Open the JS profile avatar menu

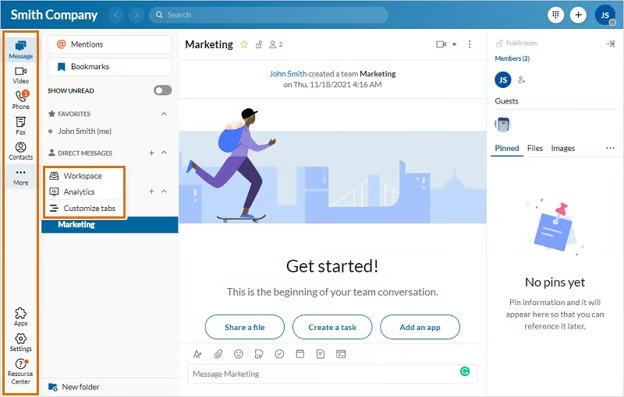[x=605, y=15]
